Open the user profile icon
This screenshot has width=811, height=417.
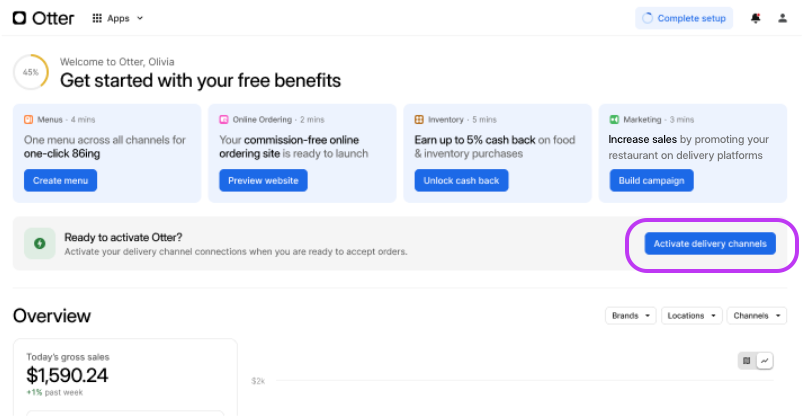tap(783, 18)
